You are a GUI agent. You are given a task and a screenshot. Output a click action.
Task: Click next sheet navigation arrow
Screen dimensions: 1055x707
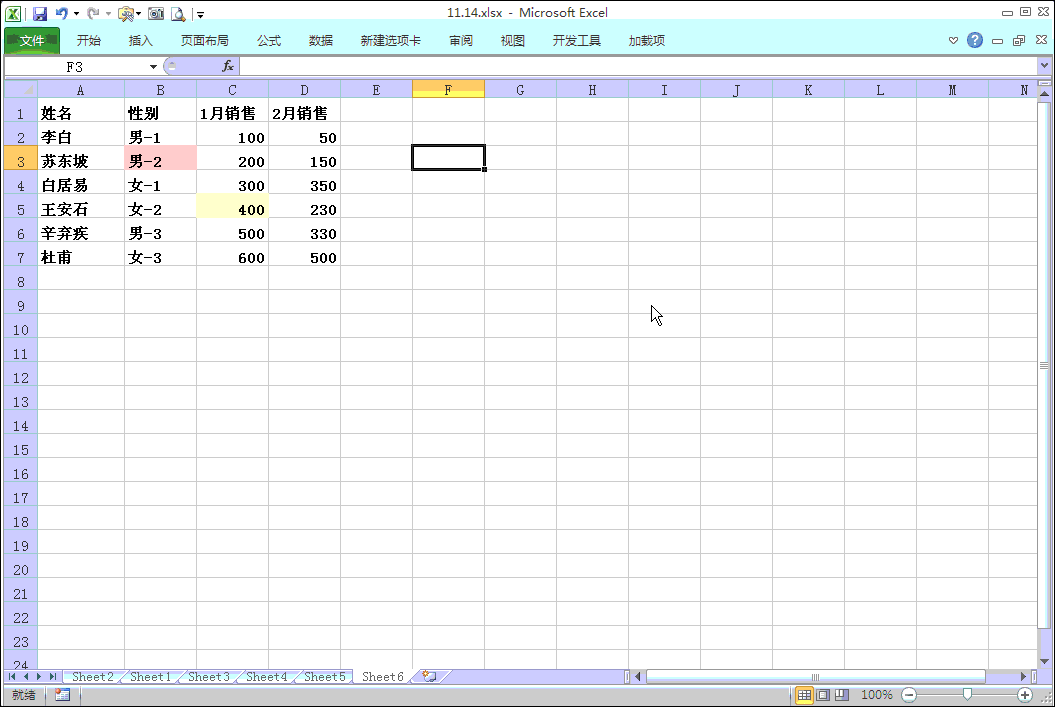[39, 677]
